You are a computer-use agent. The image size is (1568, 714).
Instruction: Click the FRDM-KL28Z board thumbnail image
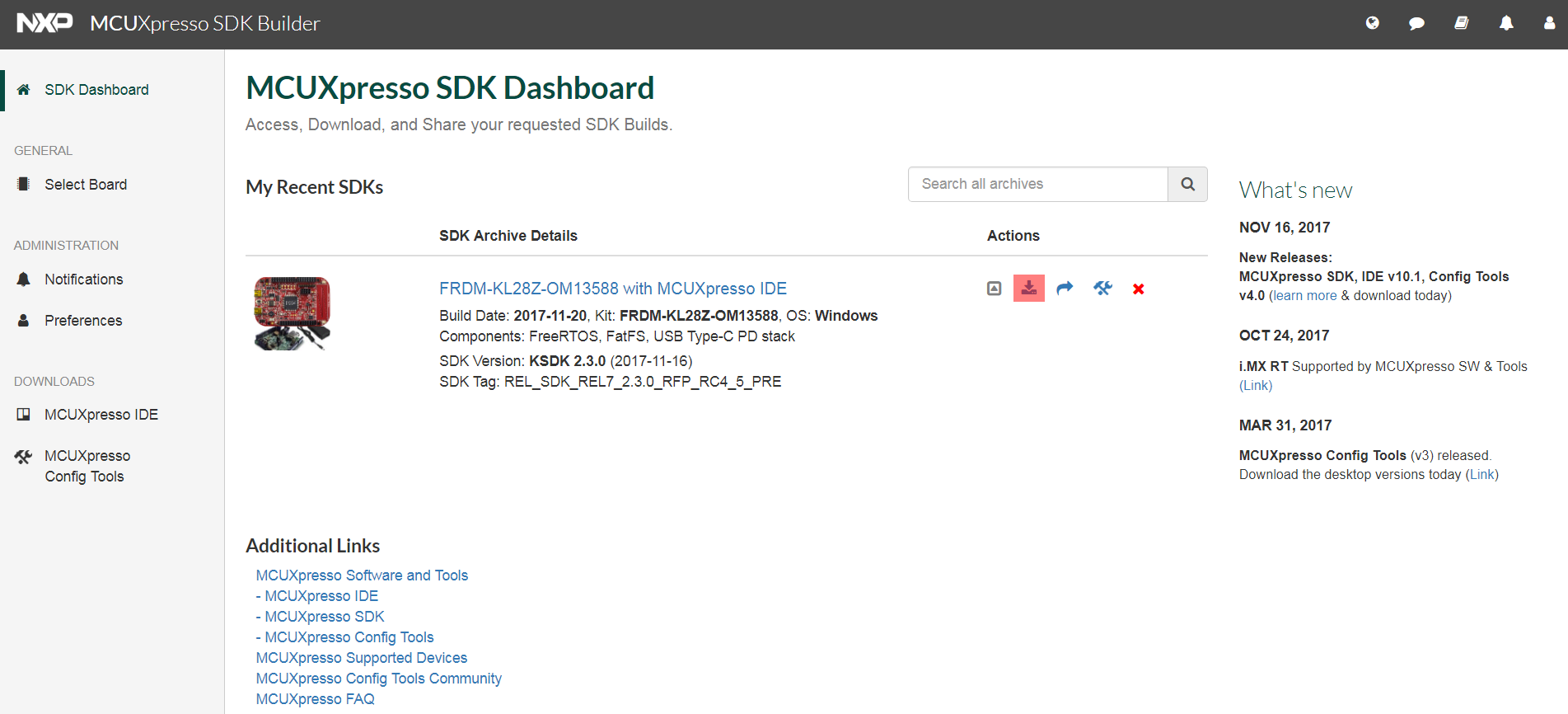[293, 313]
